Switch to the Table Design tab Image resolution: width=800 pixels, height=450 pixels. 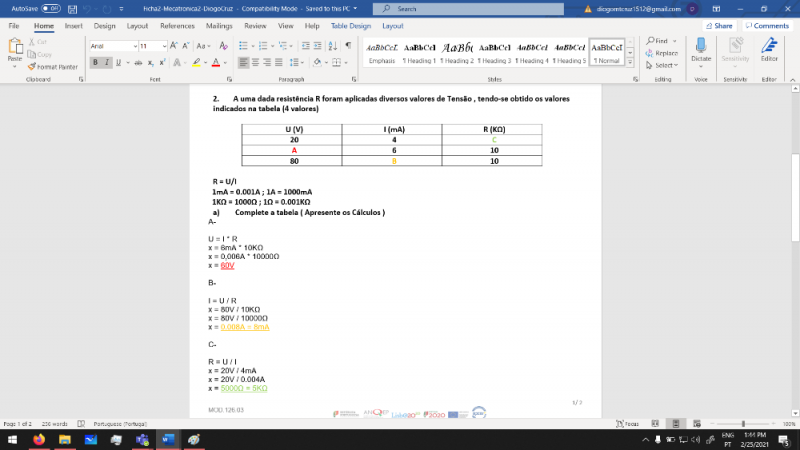pos(350,26)
